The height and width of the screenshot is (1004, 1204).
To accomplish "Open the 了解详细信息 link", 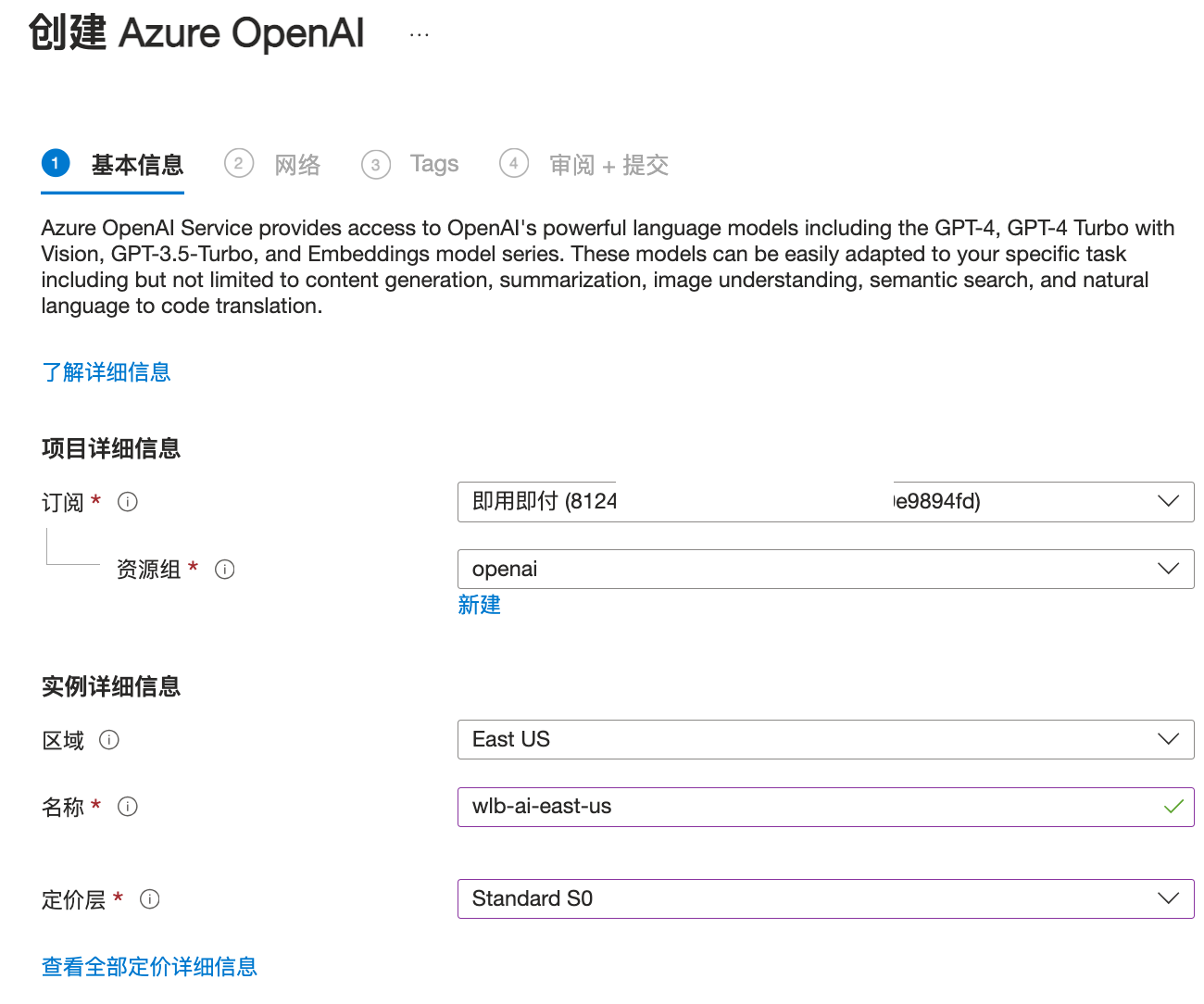I will [x=106, y=372].
